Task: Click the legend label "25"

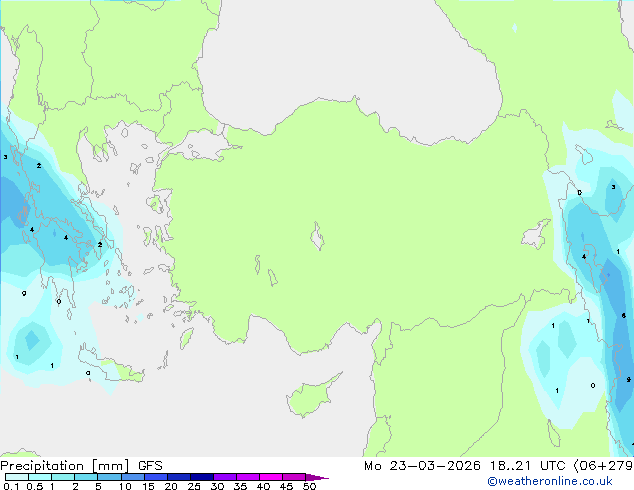Action: coord(194,486)
